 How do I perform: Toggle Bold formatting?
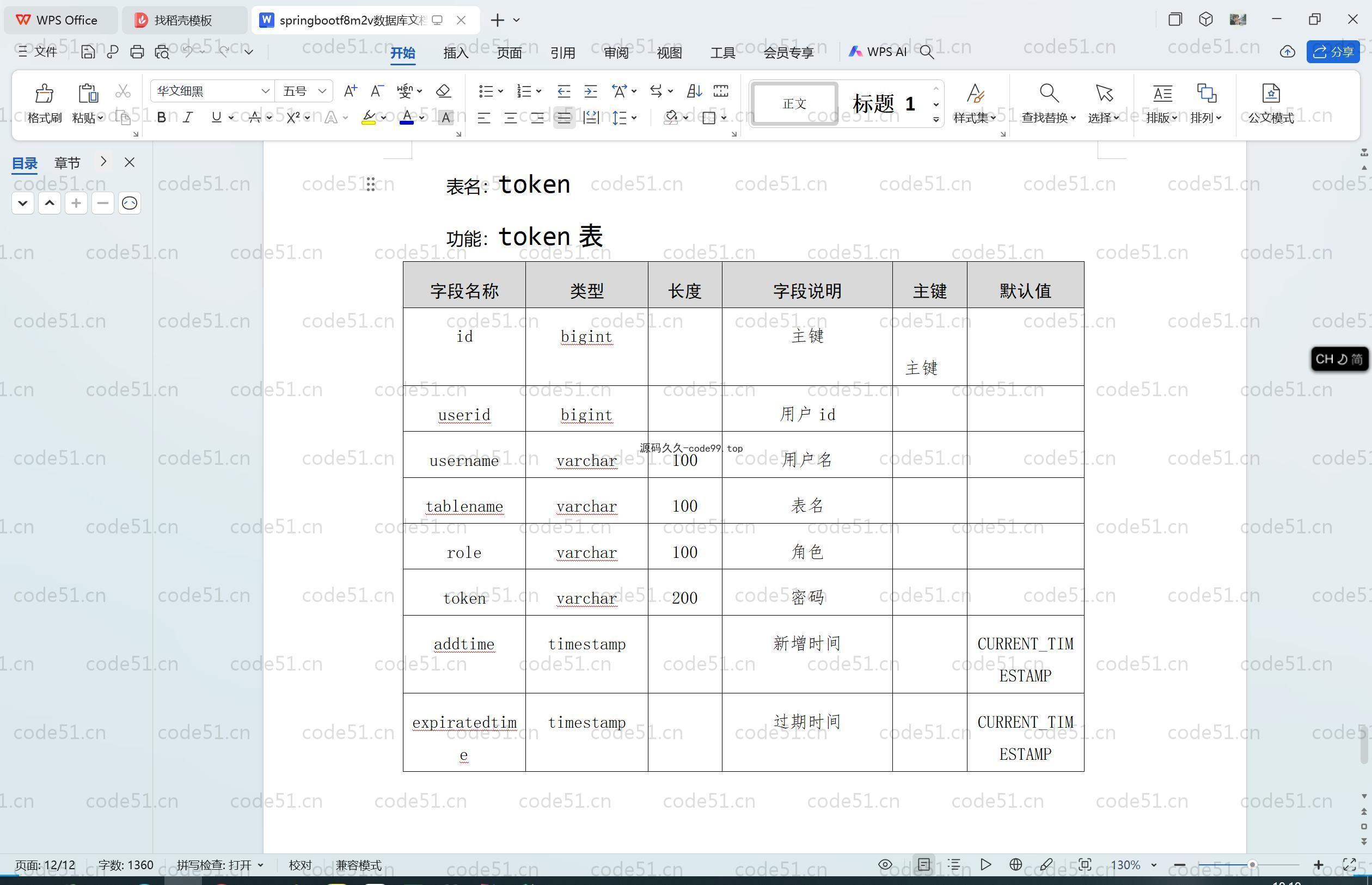[x=162, y=118]
